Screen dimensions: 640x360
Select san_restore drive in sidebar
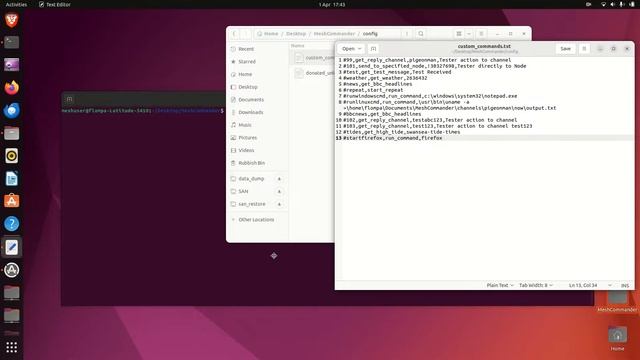coord(251,204)
